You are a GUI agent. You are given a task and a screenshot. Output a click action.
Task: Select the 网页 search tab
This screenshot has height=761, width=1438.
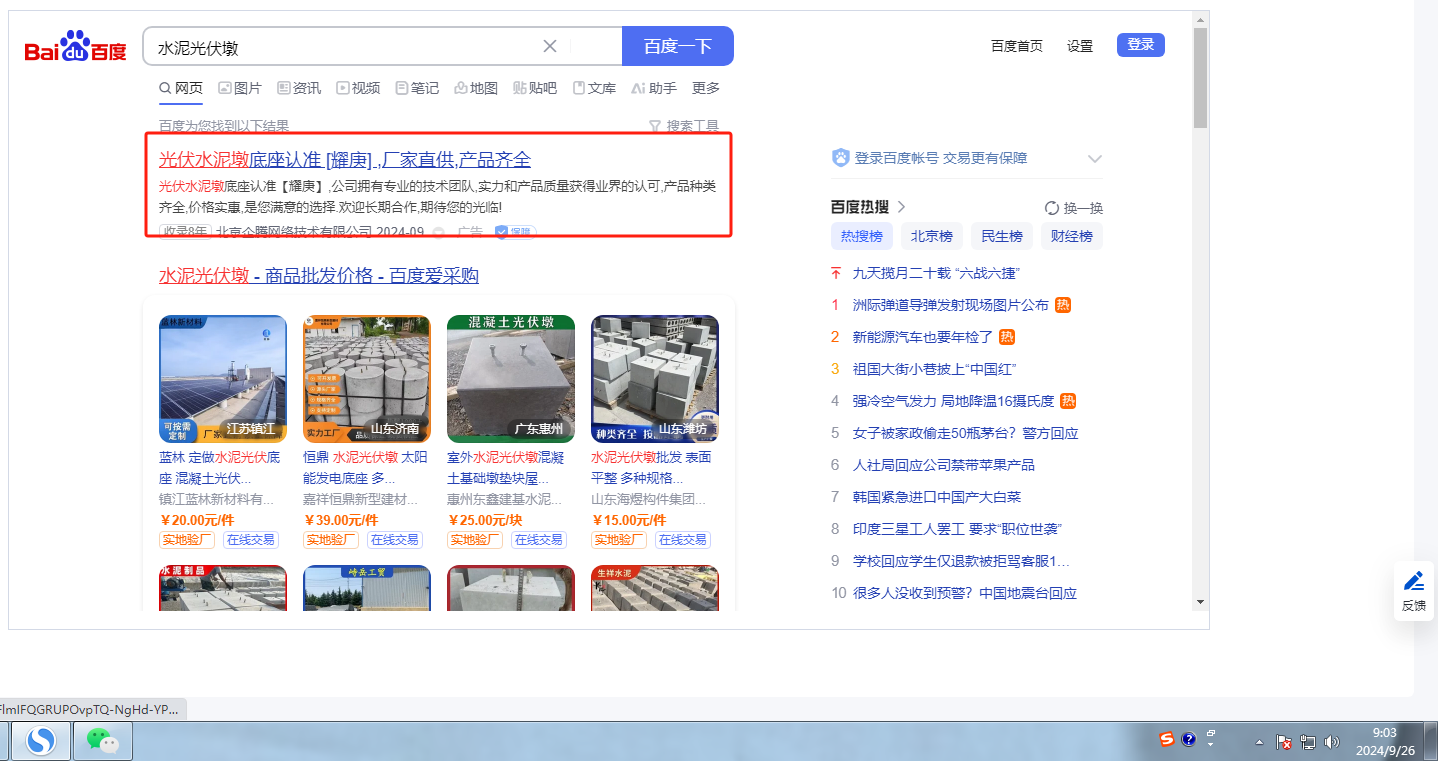pos(181,88)
